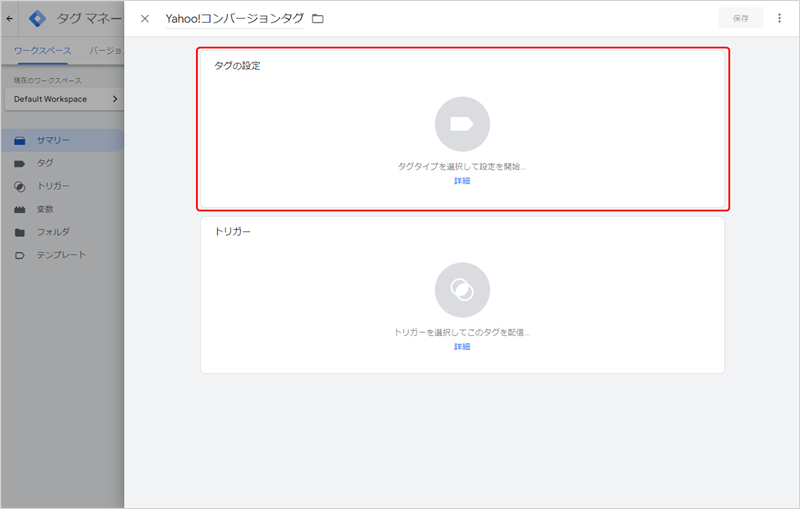Image resolution: width=800 pixels, height=509 pixels.
Task: Click the 保存 save button
Action: pyautogui.click(x=740, y=18)
